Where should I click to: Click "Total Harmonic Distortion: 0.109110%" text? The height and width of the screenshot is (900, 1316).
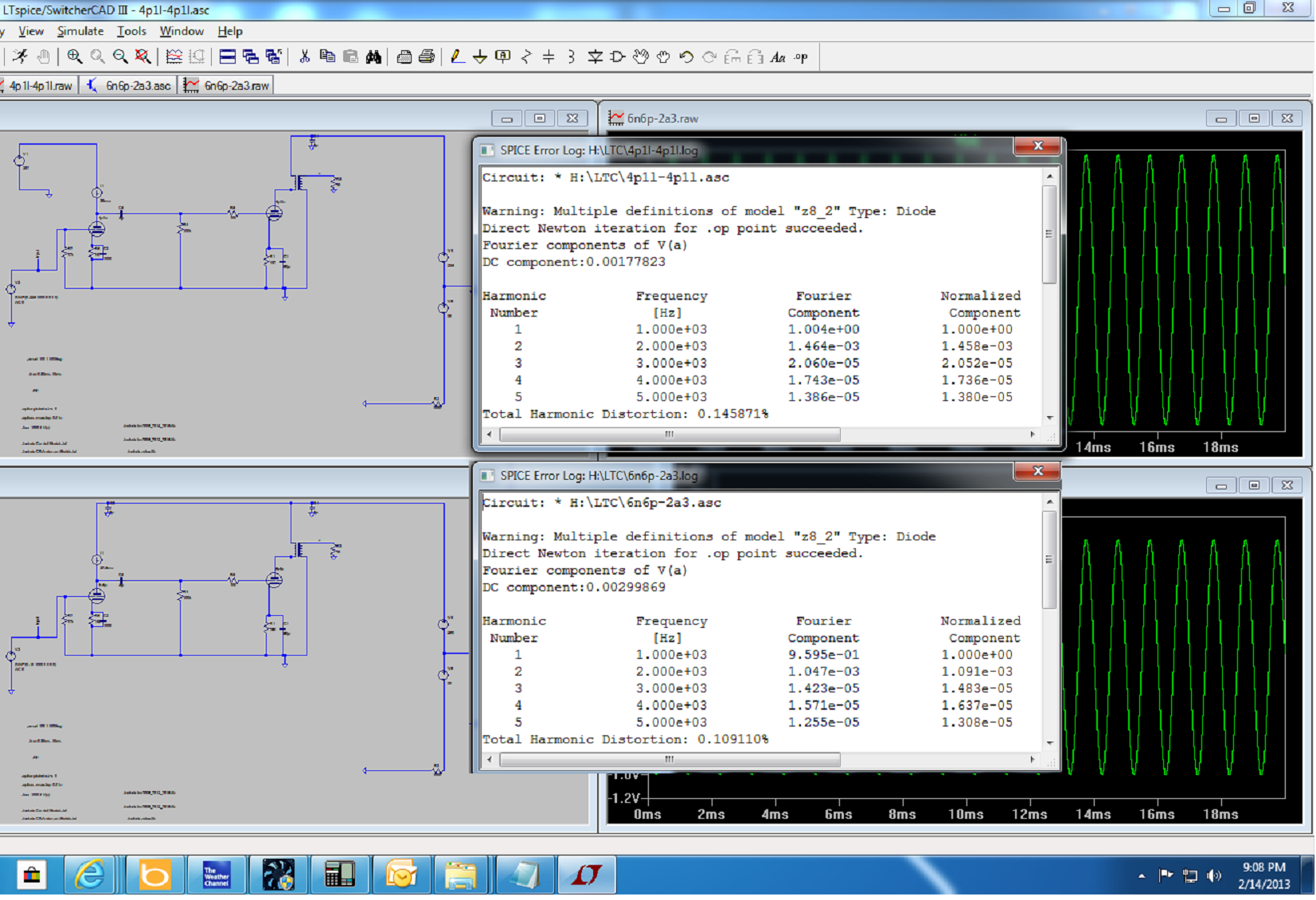pyautogui.click(x=626, y=740)
